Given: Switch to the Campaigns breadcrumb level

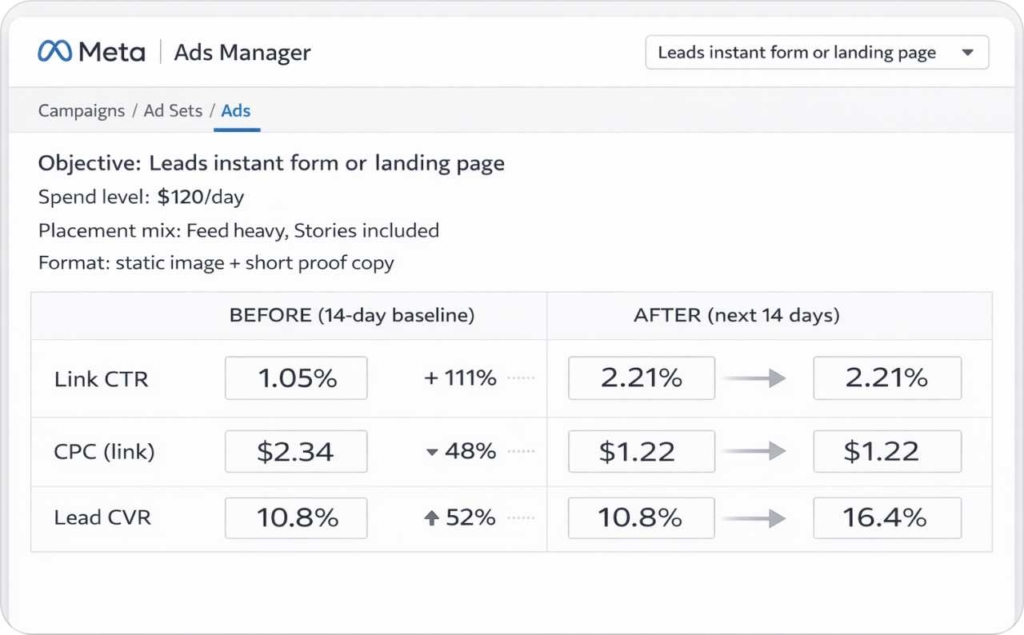Looking at the screenshot, I should [x=80, y=111].
